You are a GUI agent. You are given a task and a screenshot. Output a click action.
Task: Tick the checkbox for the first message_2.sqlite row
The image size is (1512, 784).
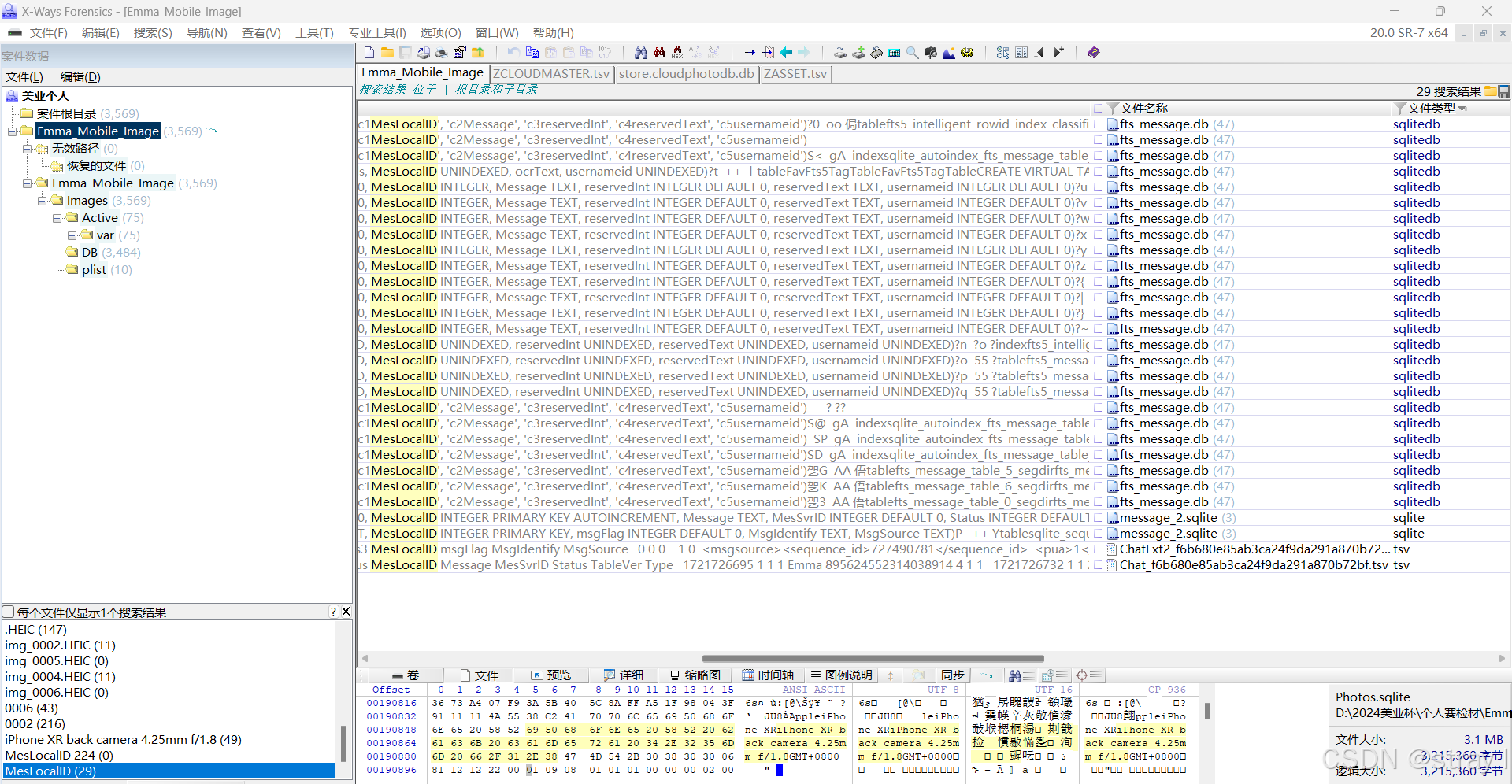tap(1098, 518)
